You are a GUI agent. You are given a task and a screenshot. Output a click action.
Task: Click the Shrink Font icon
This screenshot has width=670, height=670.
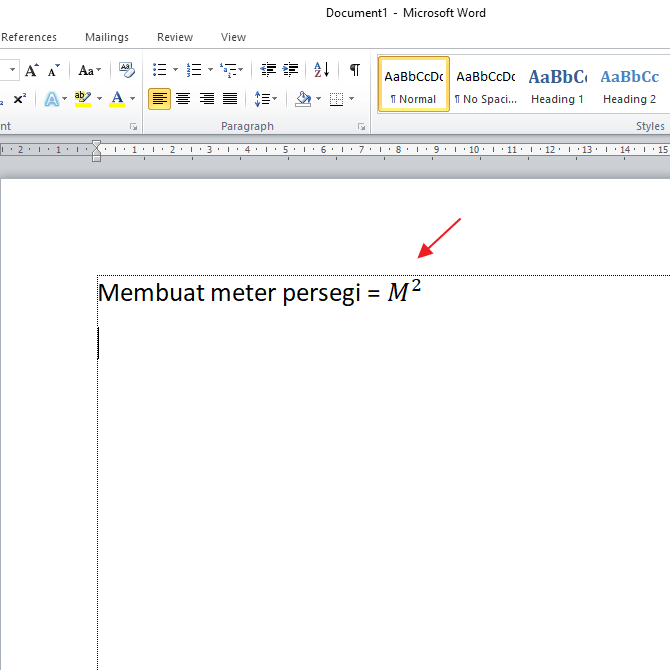pos(53,70)
